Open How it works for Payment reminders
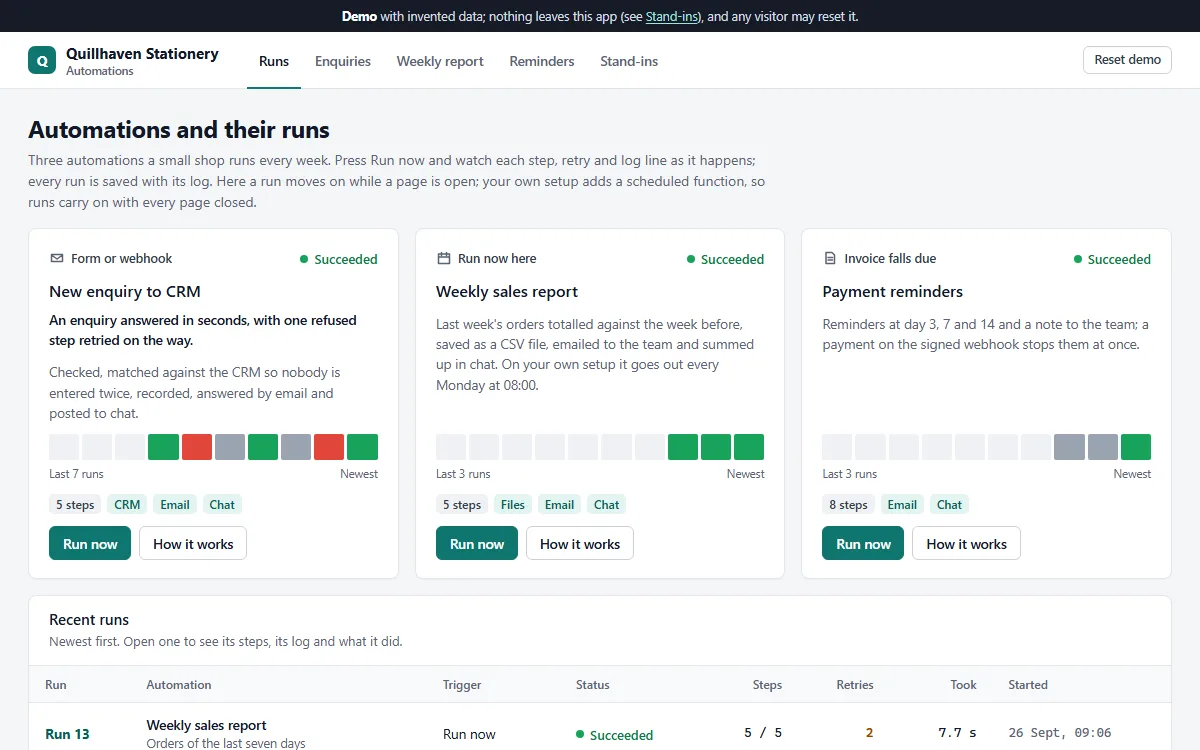1200x750 pixels. coord(966,543)
